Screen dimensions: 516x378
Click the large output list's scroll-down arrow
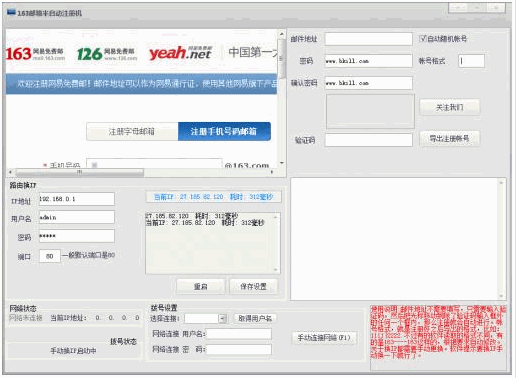pos(501,296)
